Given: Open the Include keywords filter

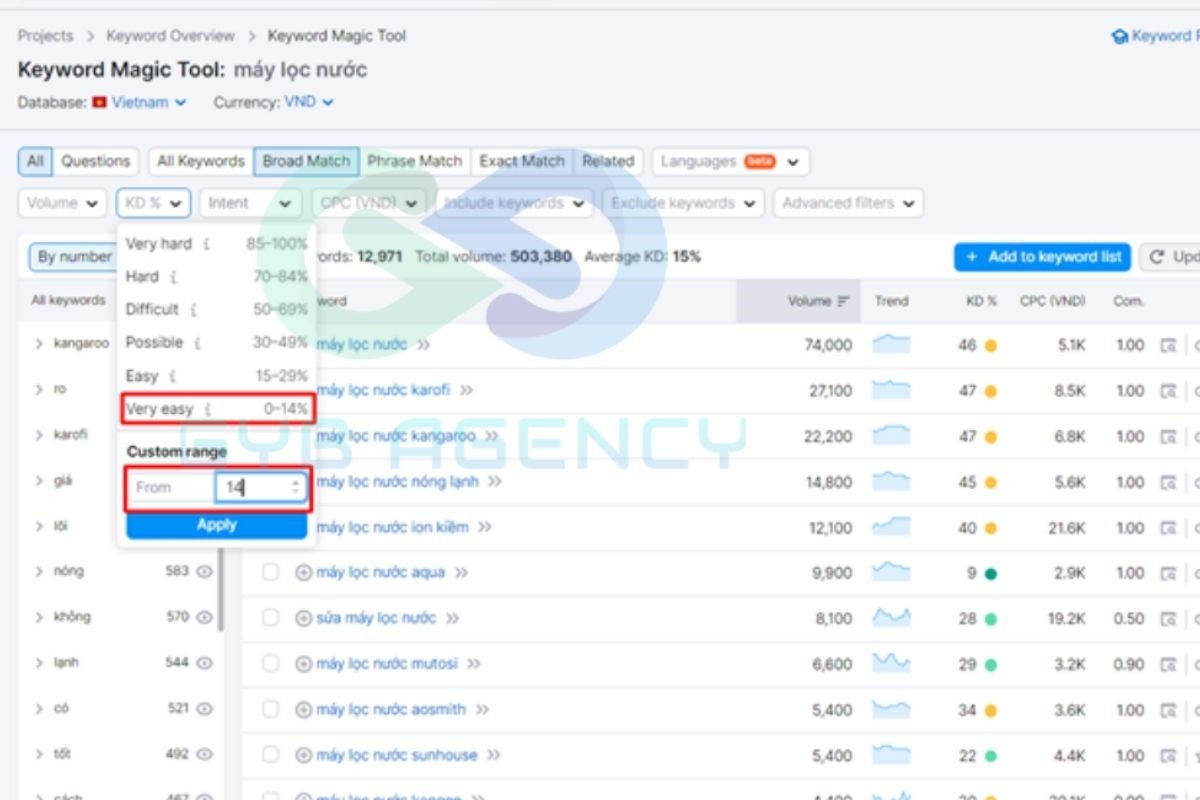Looking at the screenshot, I should click(x=514, y=203).
